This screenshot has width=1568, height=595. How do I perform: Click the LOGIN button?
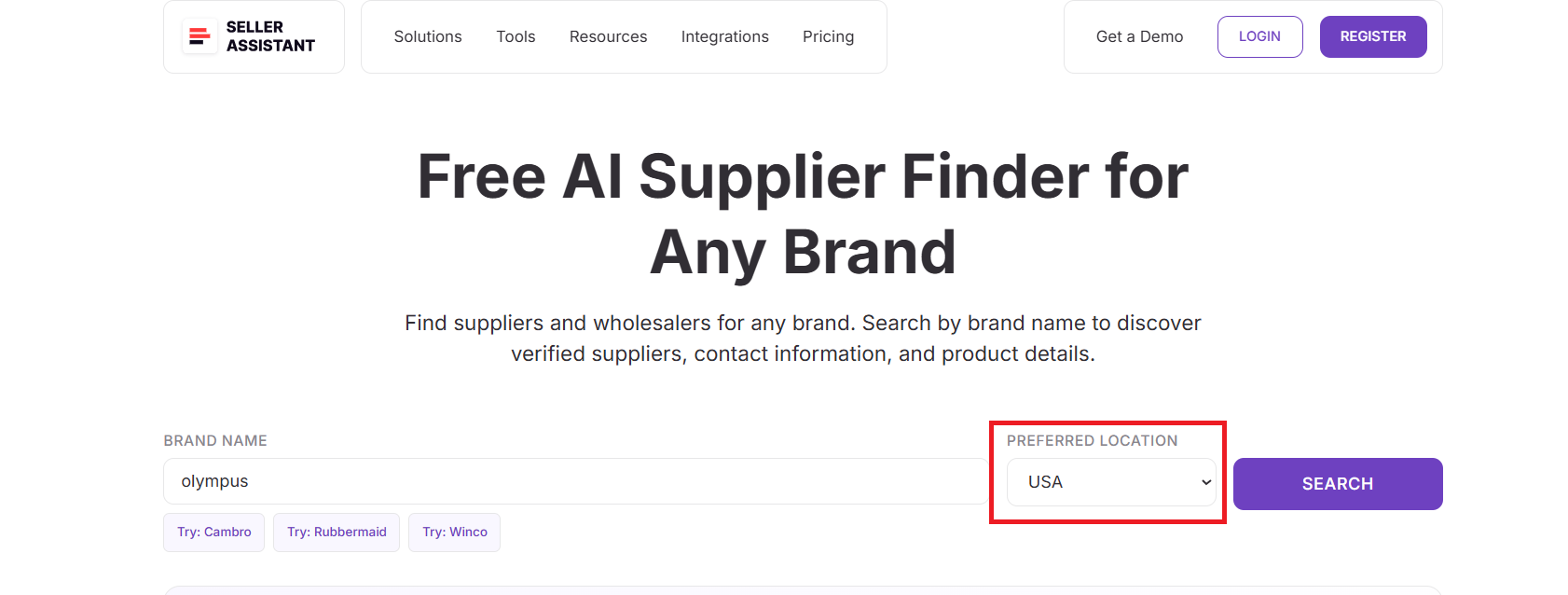pos(1259,36)
